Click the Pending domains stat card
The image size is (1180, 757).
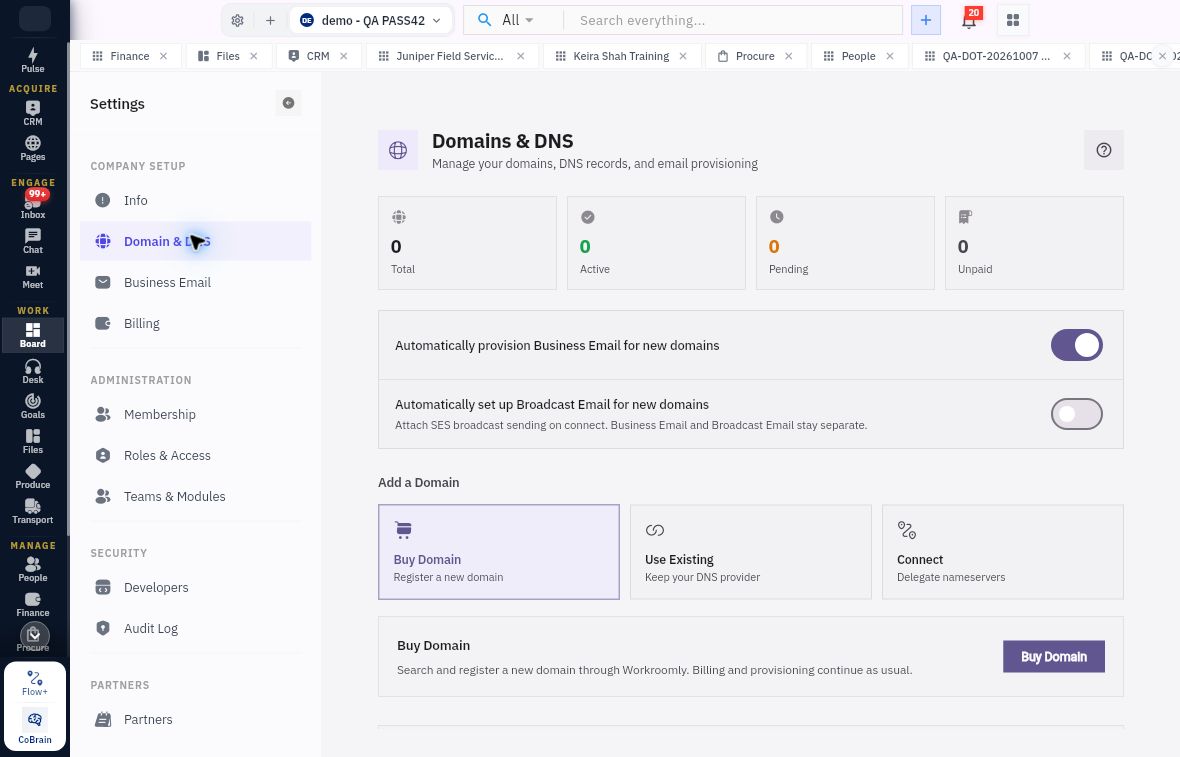click(x=845, y=243)
